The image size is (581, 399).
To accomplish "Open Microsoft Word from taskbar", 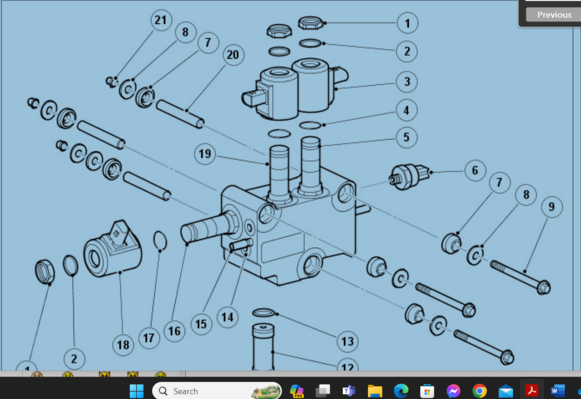I will point(558,391).
